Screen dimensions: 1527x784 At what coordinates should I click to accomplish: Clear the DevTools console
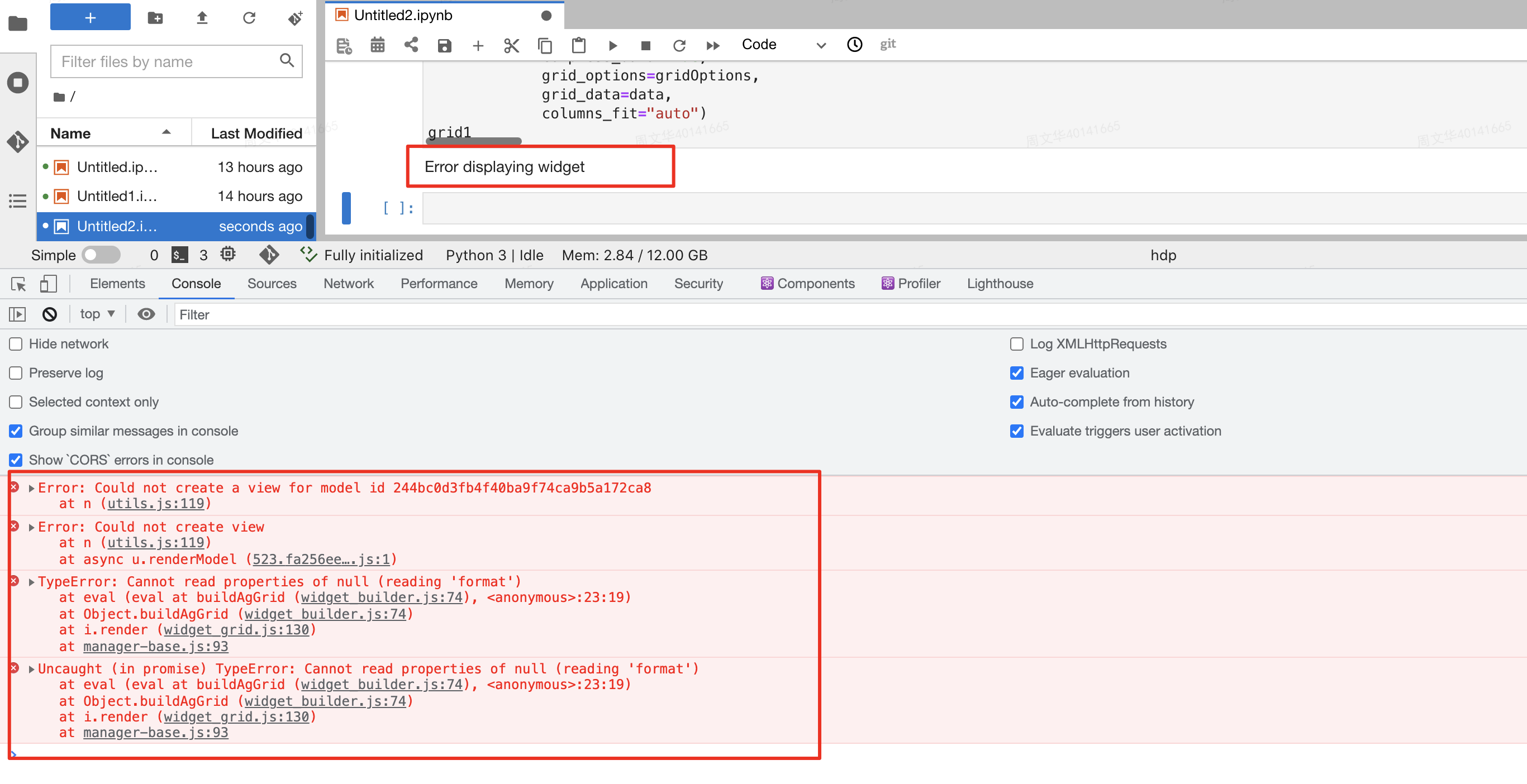click(x=49, y=314)
